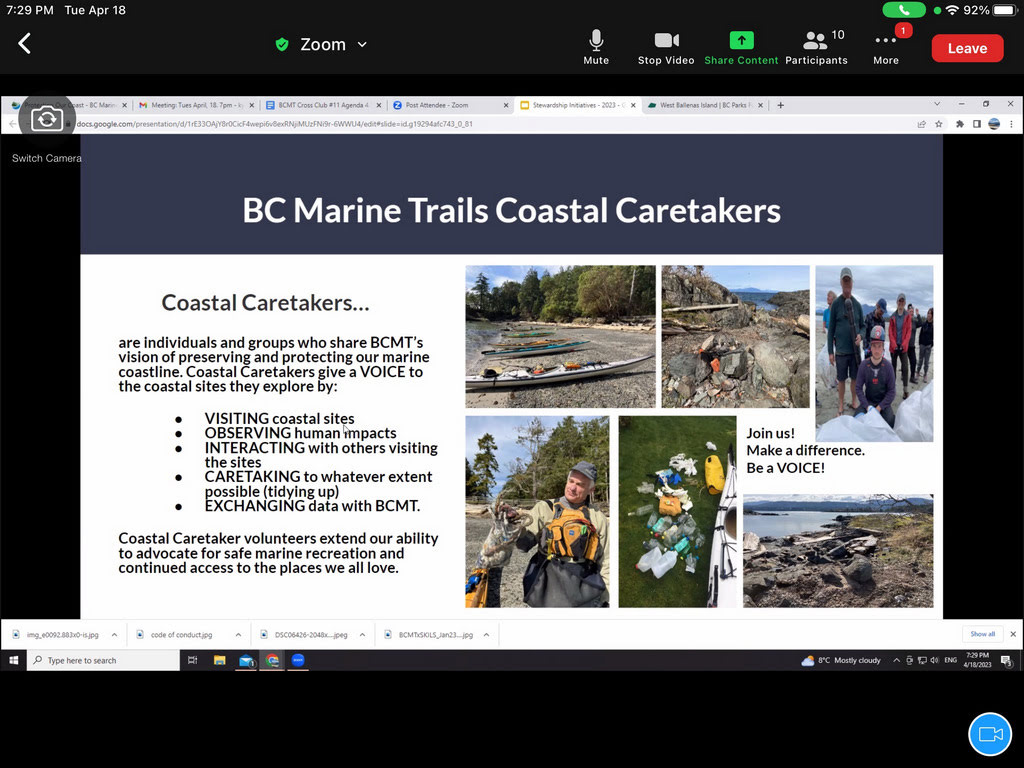Expand options for img_e0092.883x0-is.jpg download

coord(114,635)
